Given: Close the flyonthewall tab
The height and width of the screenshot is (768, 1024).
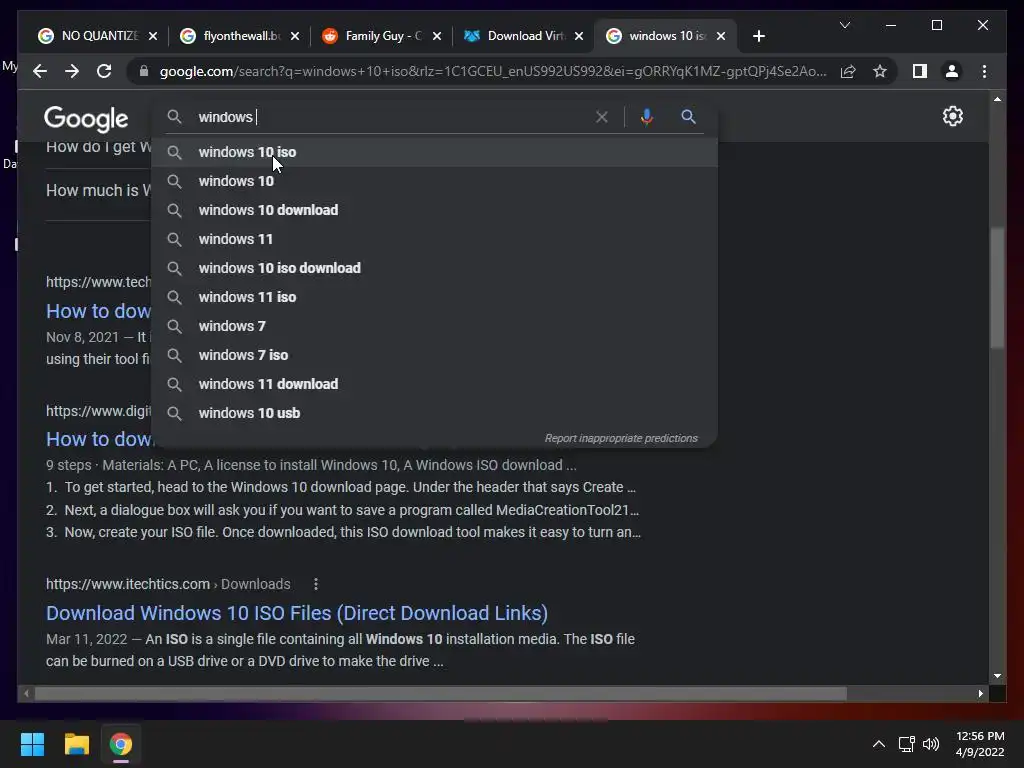Looking at the screenshot, I should click(295, 36).
